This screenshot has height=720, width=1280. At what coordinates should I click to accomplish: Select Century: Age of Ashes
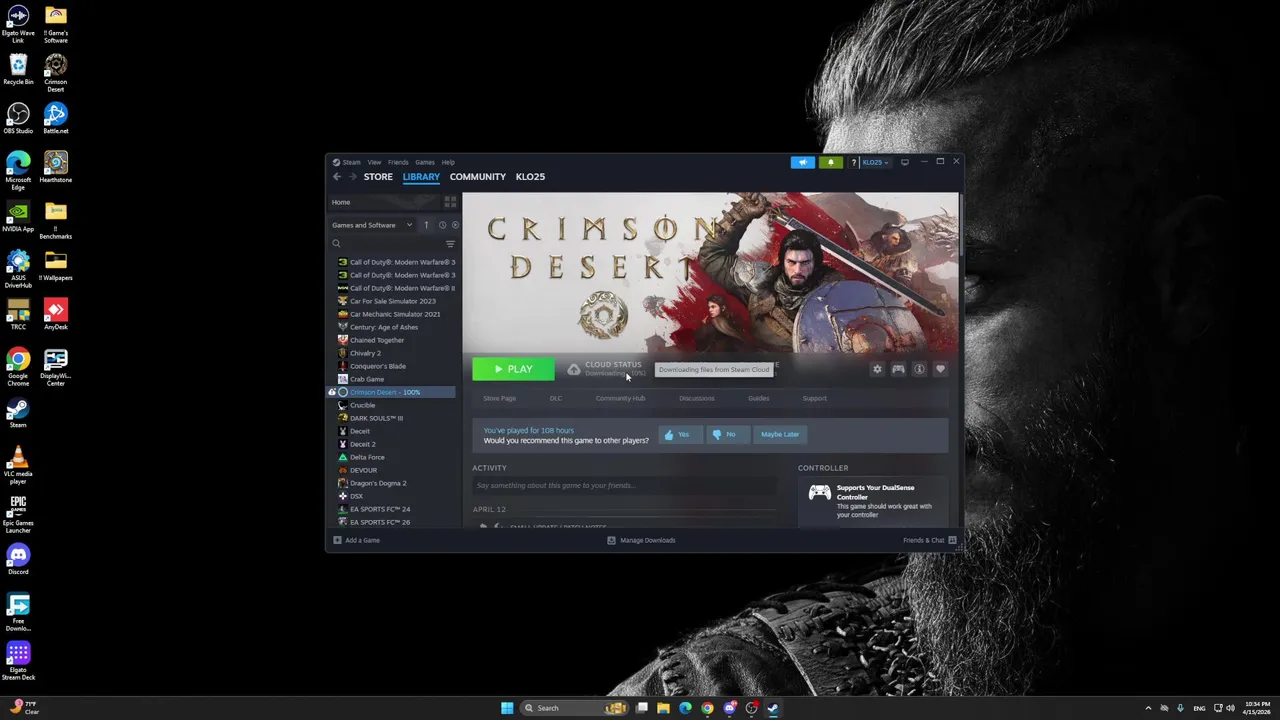coord(384,327)
